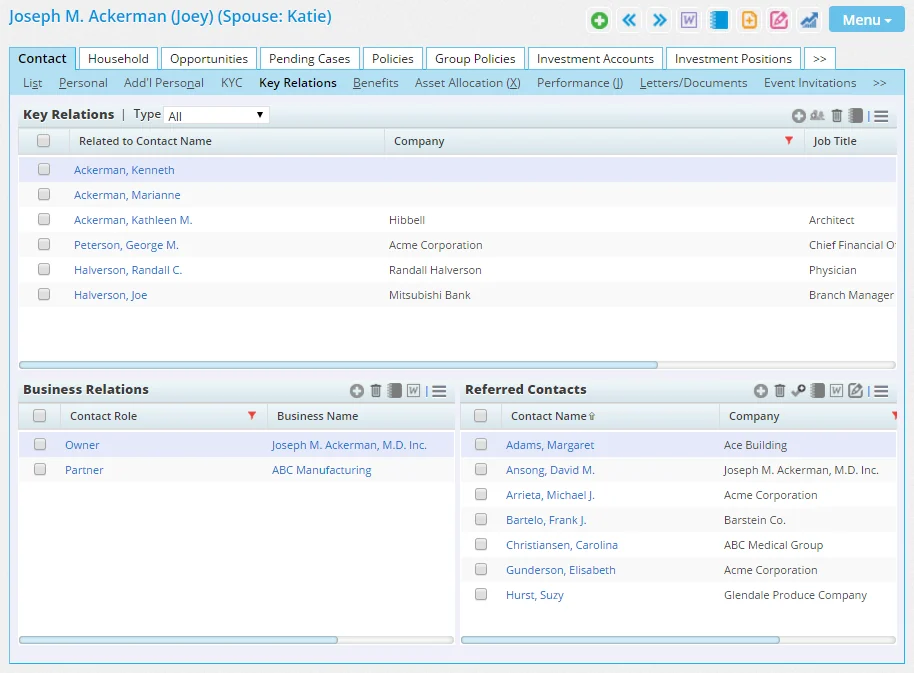Tick the checkbox next to Adams, Margaret
The width and height of the screenshot is (914, 673).
point(481,445)
